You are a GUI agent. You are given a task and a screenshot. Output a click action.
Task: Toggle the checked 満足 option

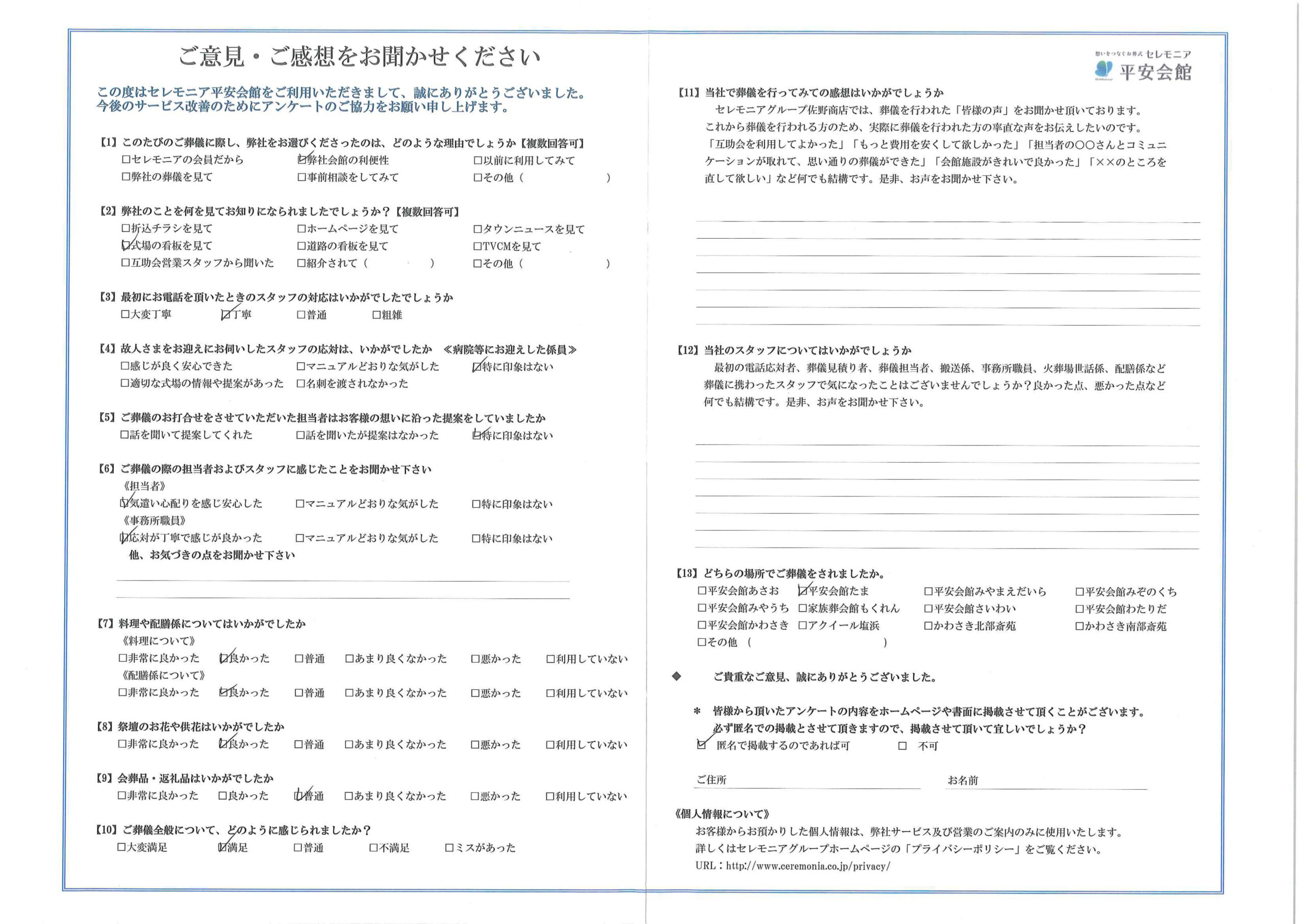(223, 848)
